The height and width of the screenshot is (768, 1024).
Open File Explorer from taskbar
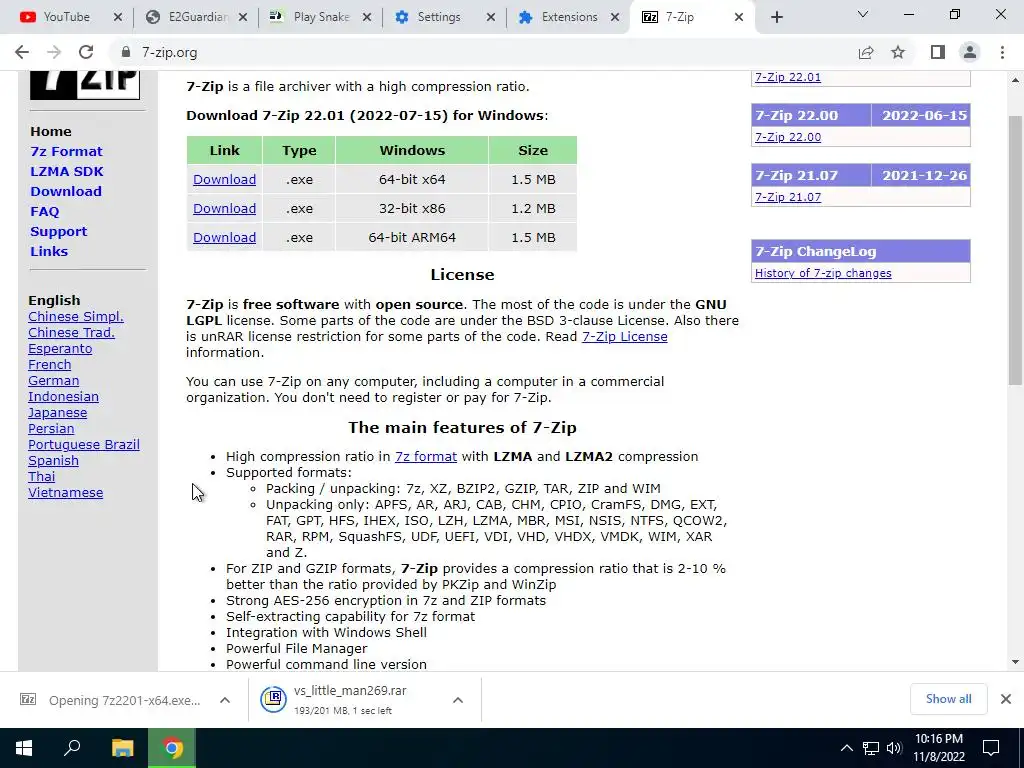coord(122,748)
